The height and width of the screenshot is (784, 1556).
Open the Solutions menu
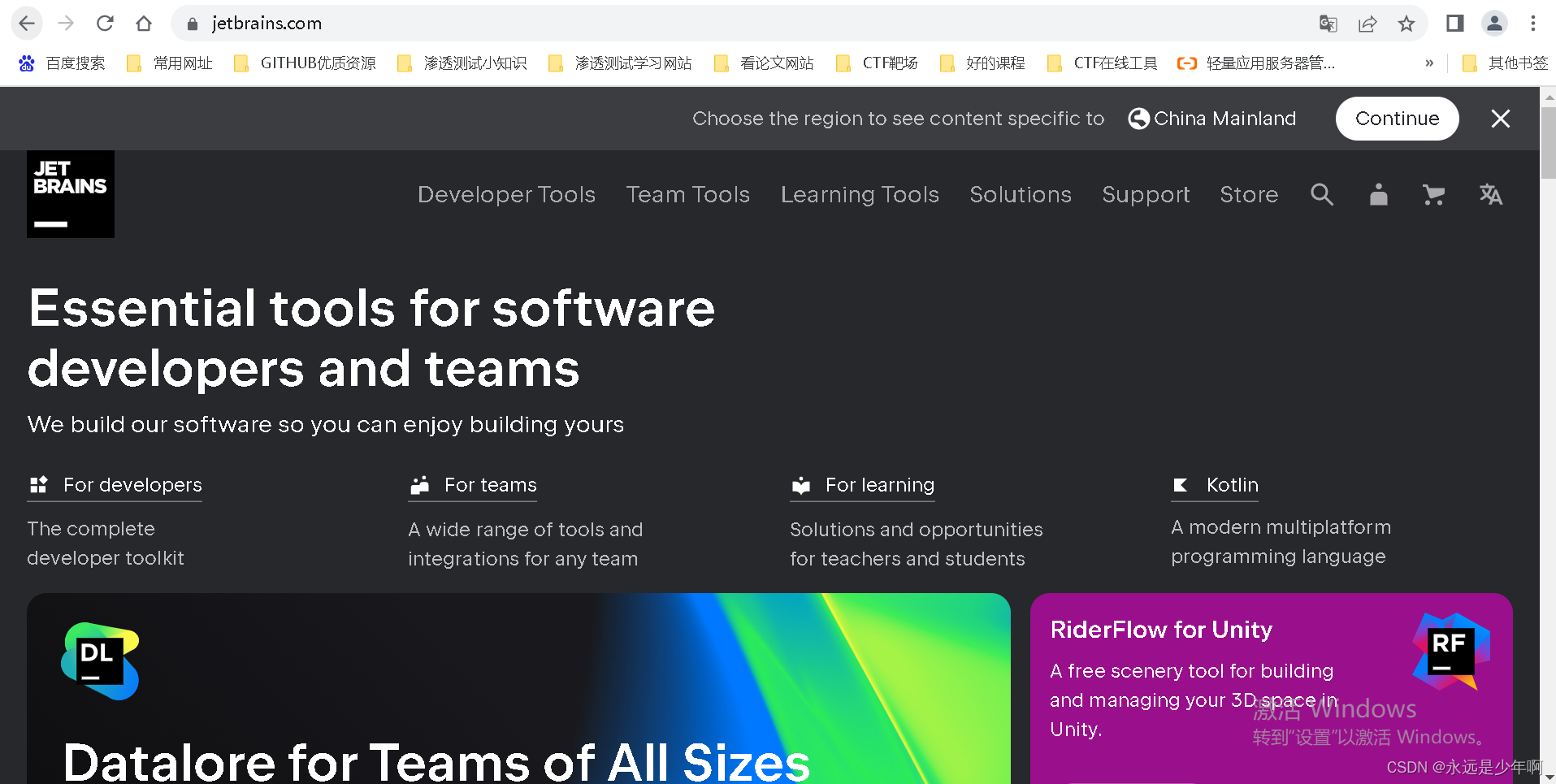pyautogui.click(x=1021, y=194)
